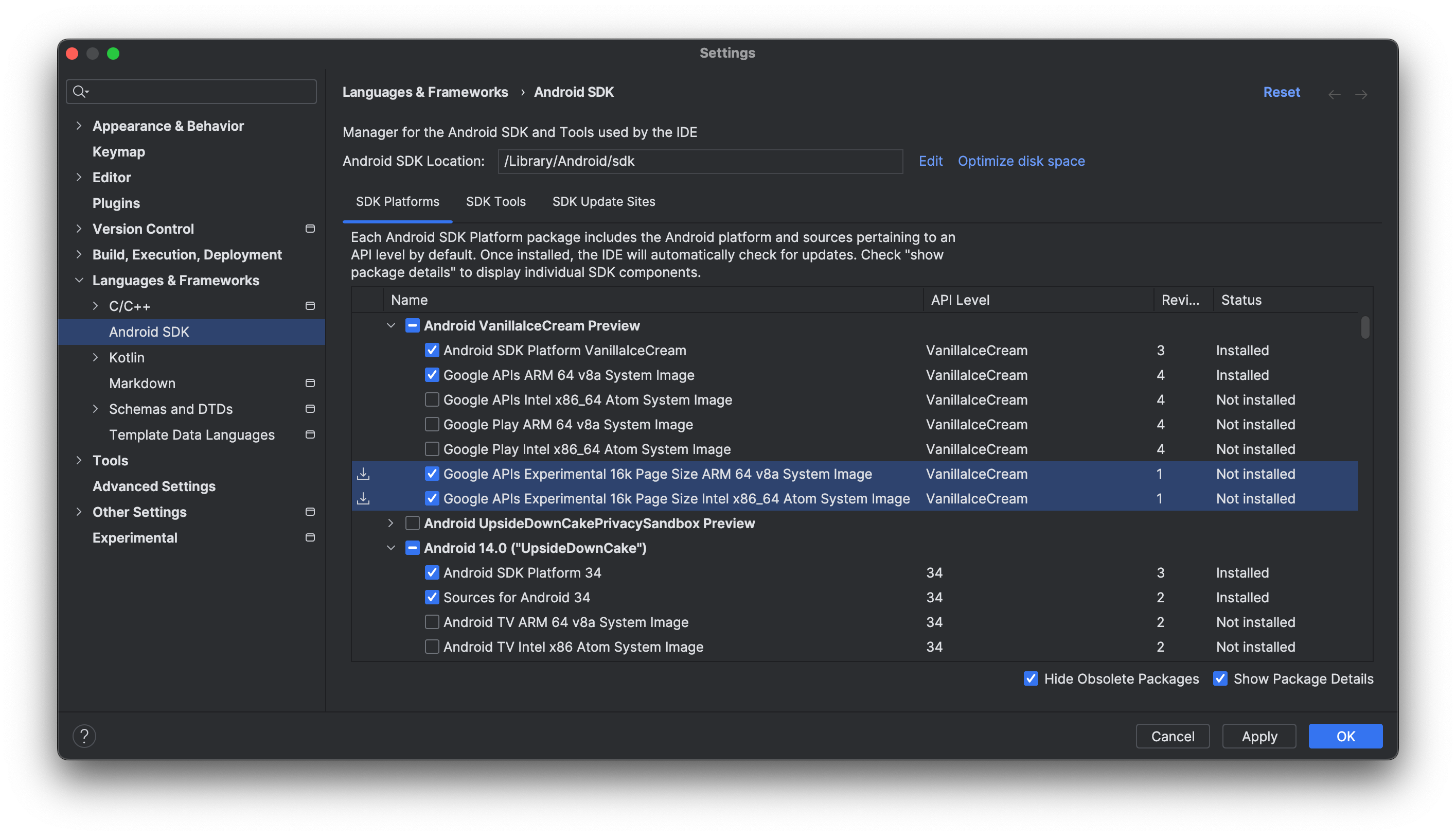
Task: Switch to SDK Tools tab
Action: click(x=496, y=200)
